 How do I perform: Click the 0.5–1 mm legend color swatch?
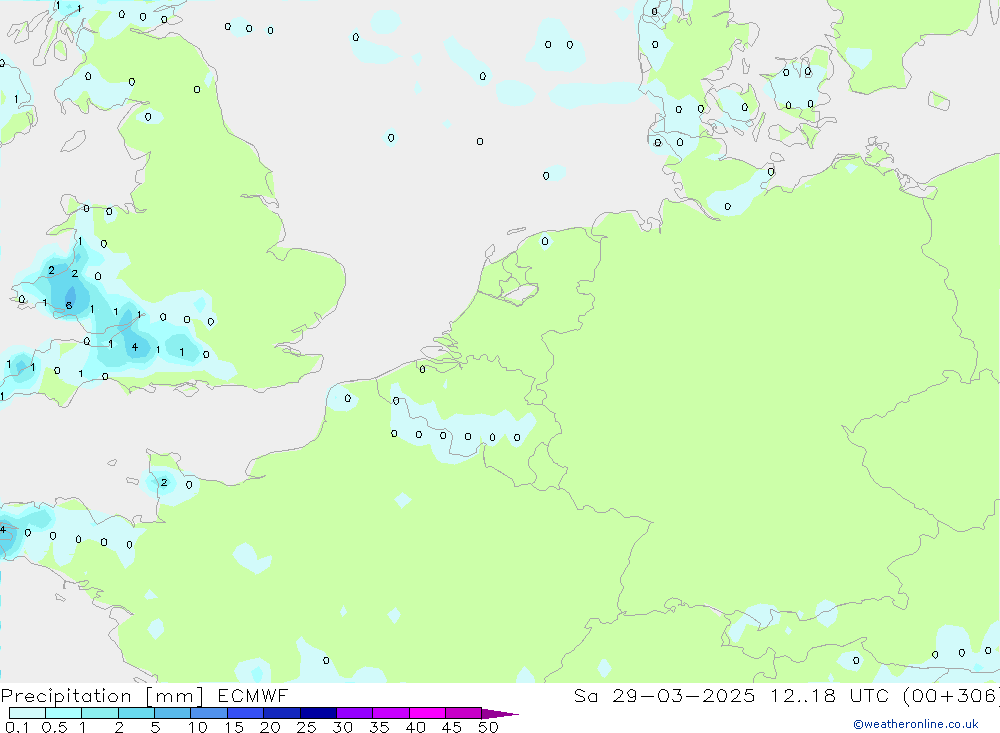click(x=64, y=713)
